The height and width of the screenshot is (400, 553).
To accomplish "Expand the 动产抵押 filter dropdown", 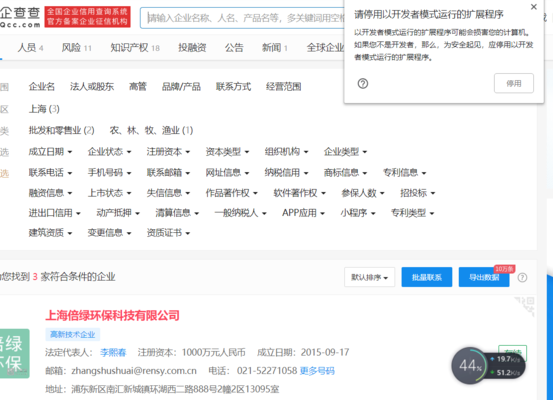I will [x=118, y=213].
